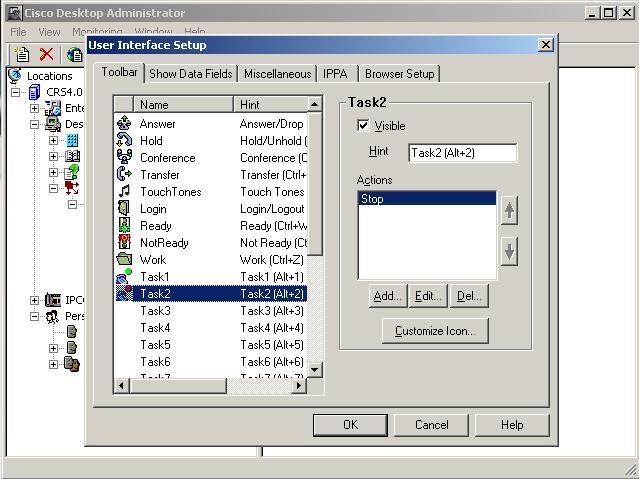Expand the Enterprise tree node
This screenshot has height=479, width=639.
(35, 108)
